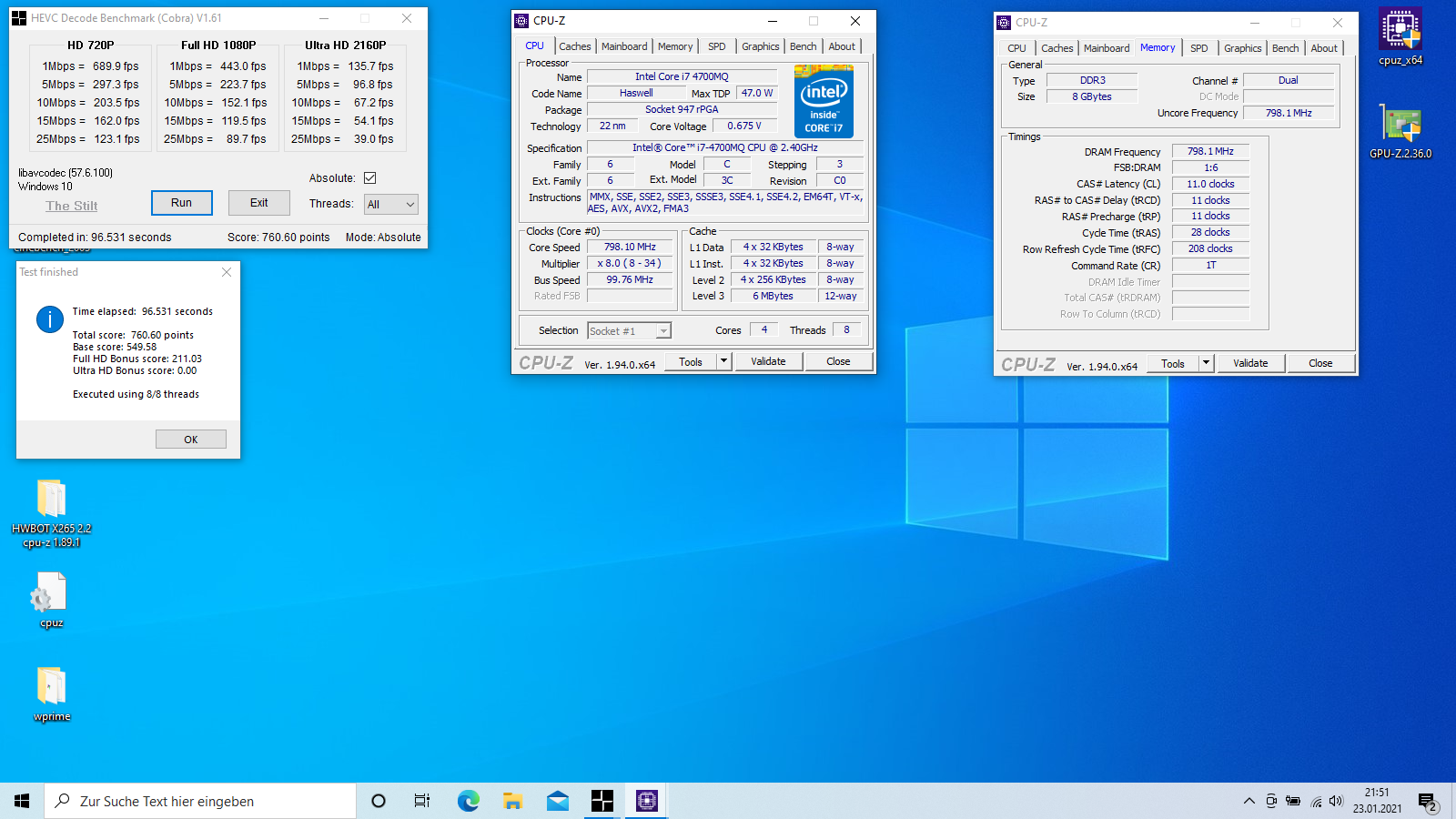This screenshot has width=1456, height=819.
Task: Select CPU tab in right CPU-Z window
Action: click(x=1016, y=48)
